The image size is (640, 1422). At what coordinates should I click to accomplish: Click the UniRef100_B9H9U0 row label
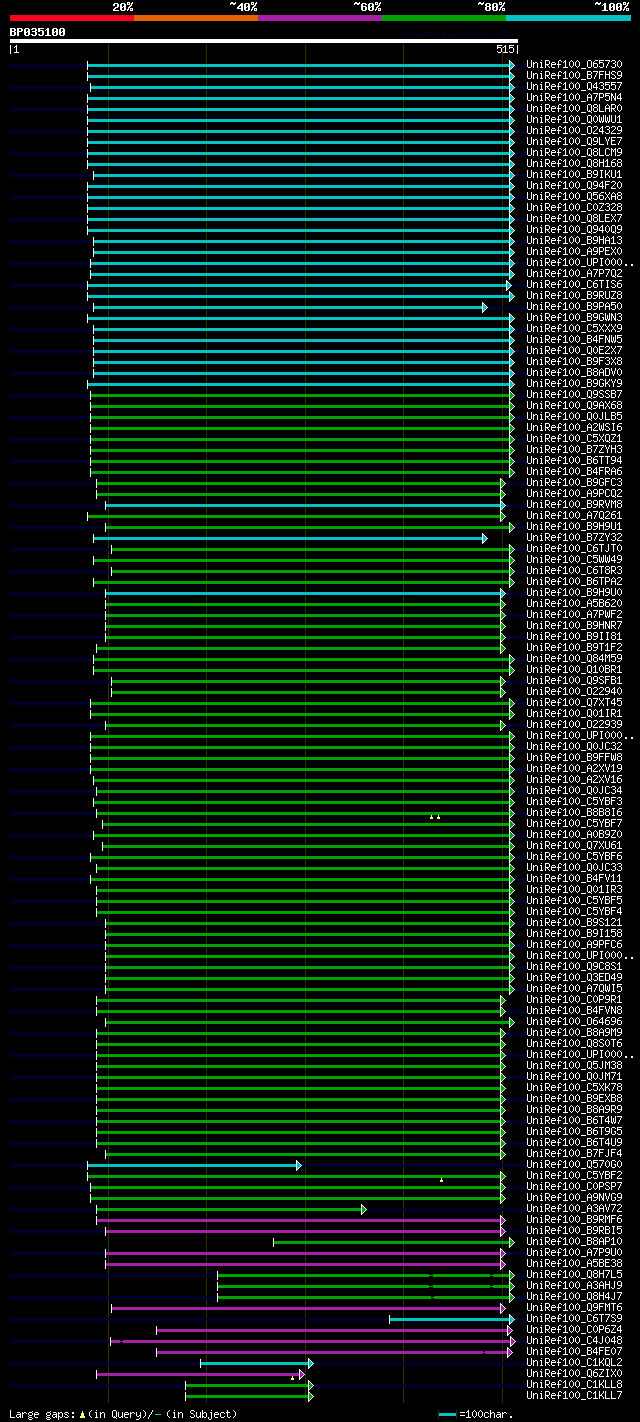[x=574, y=593]
